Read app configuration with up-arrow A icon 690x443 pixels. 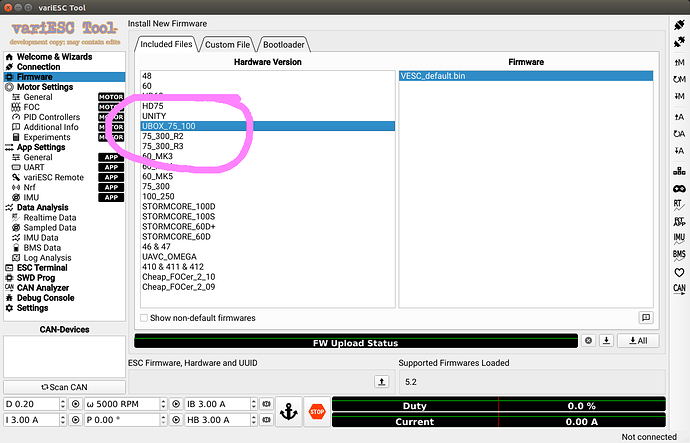pyautogui.click(x=679, y=117)
